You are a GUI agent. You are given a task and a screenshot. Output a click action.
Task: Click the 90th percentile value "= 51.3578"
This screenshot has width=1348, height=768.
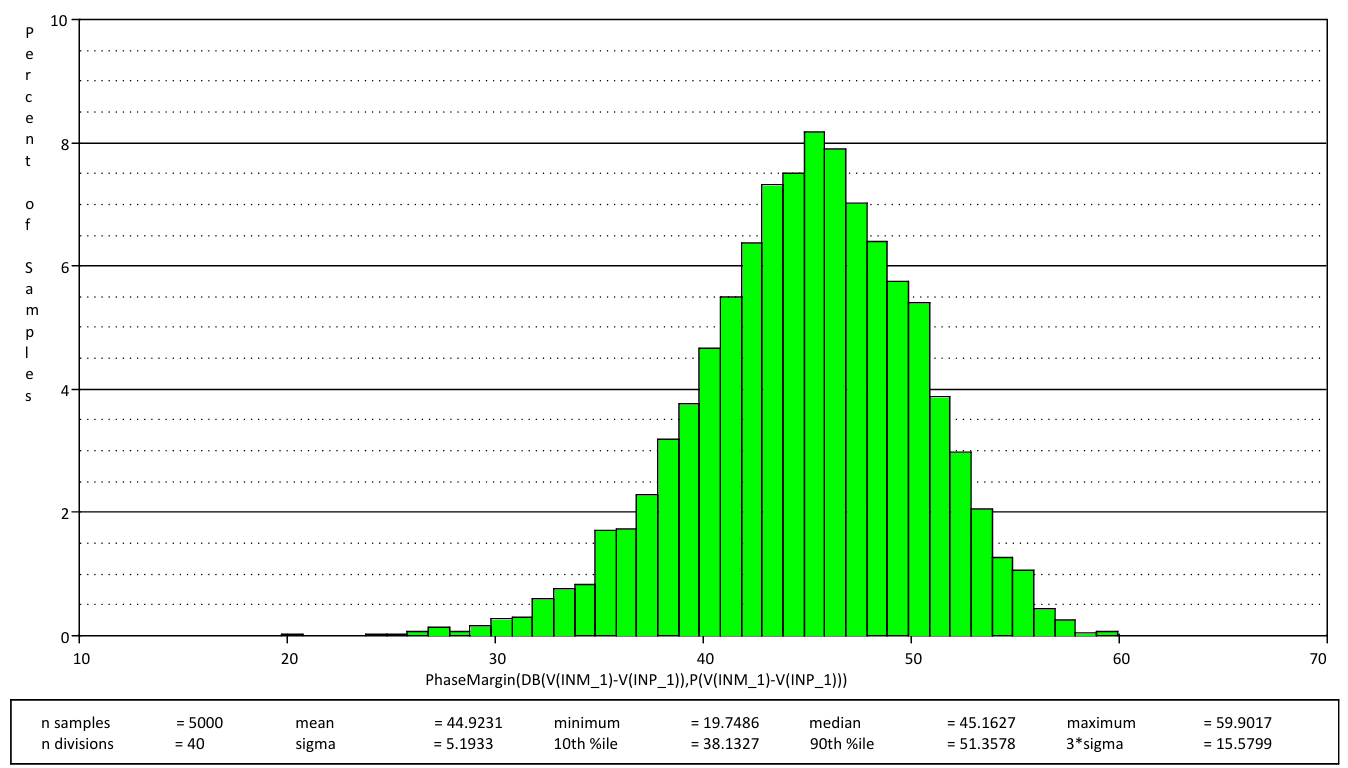click(980, 744)
